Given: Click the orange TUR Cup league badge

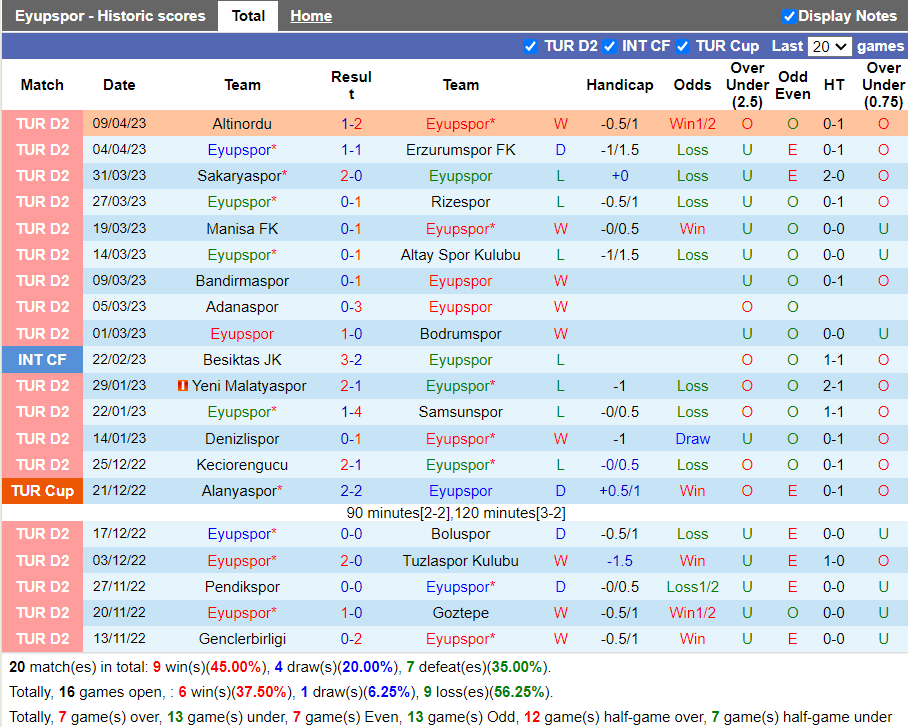Looking at the screenshot, I should tap(42, 491).
